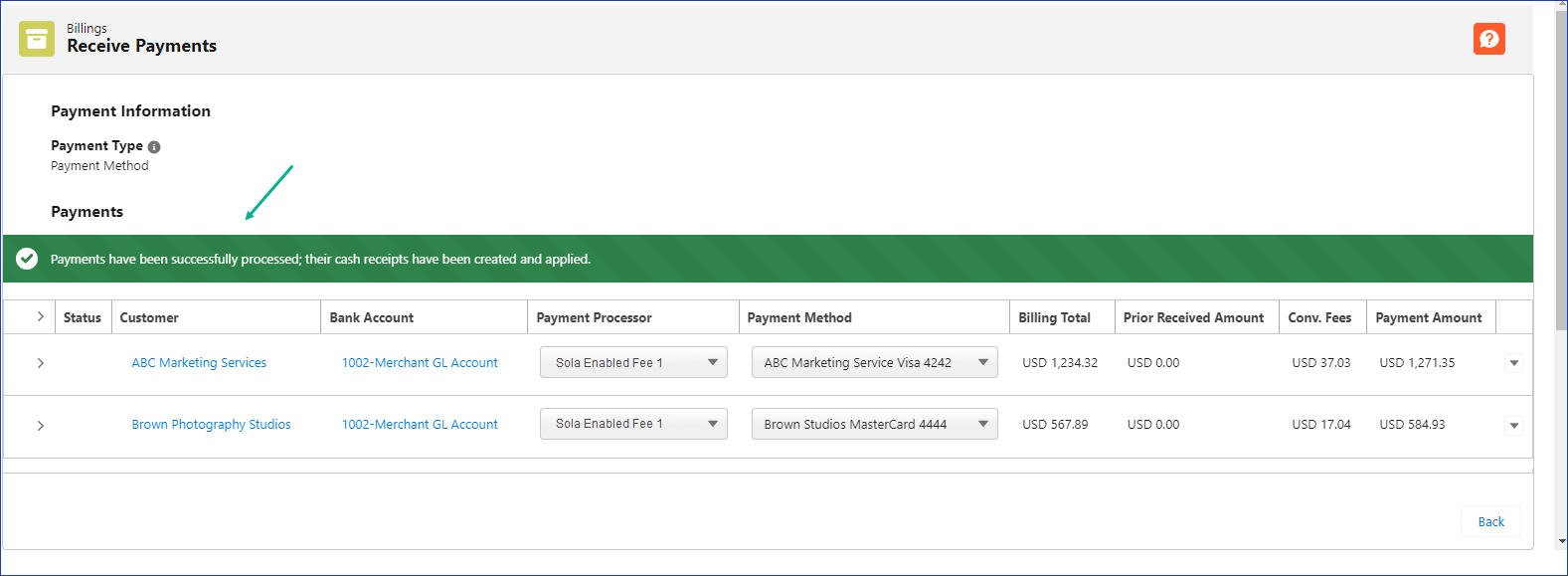Expand all rows using header chevron
This screenshot has height=576, width=1568.
[x=41, y=316]
